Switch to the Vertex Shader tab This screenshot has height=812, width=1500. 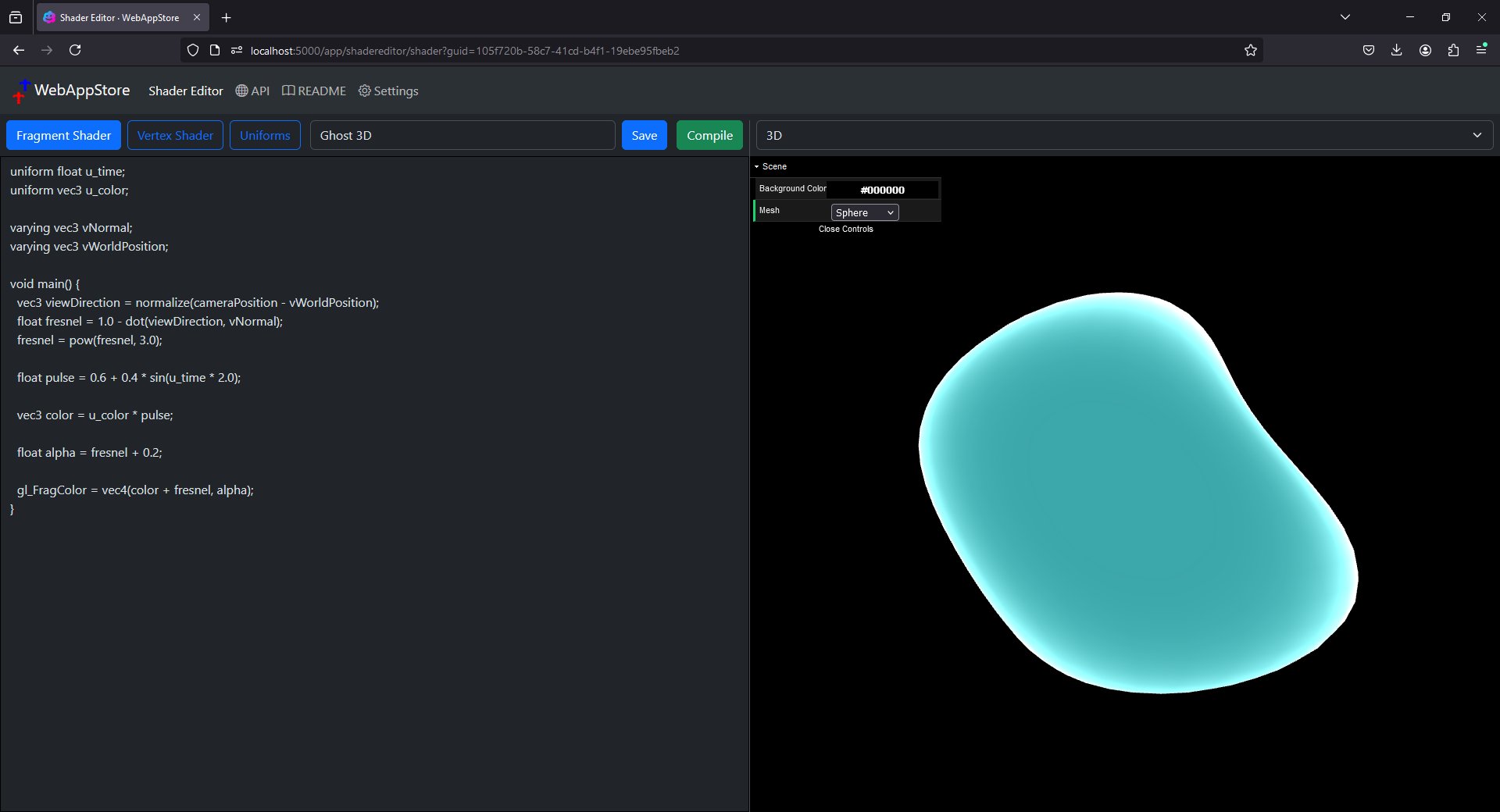[x=175, y=135]
